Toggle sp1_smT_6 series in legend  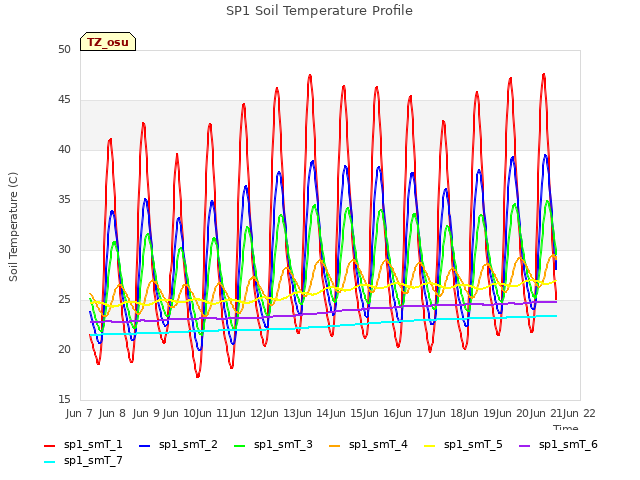[x=558, y=444]
